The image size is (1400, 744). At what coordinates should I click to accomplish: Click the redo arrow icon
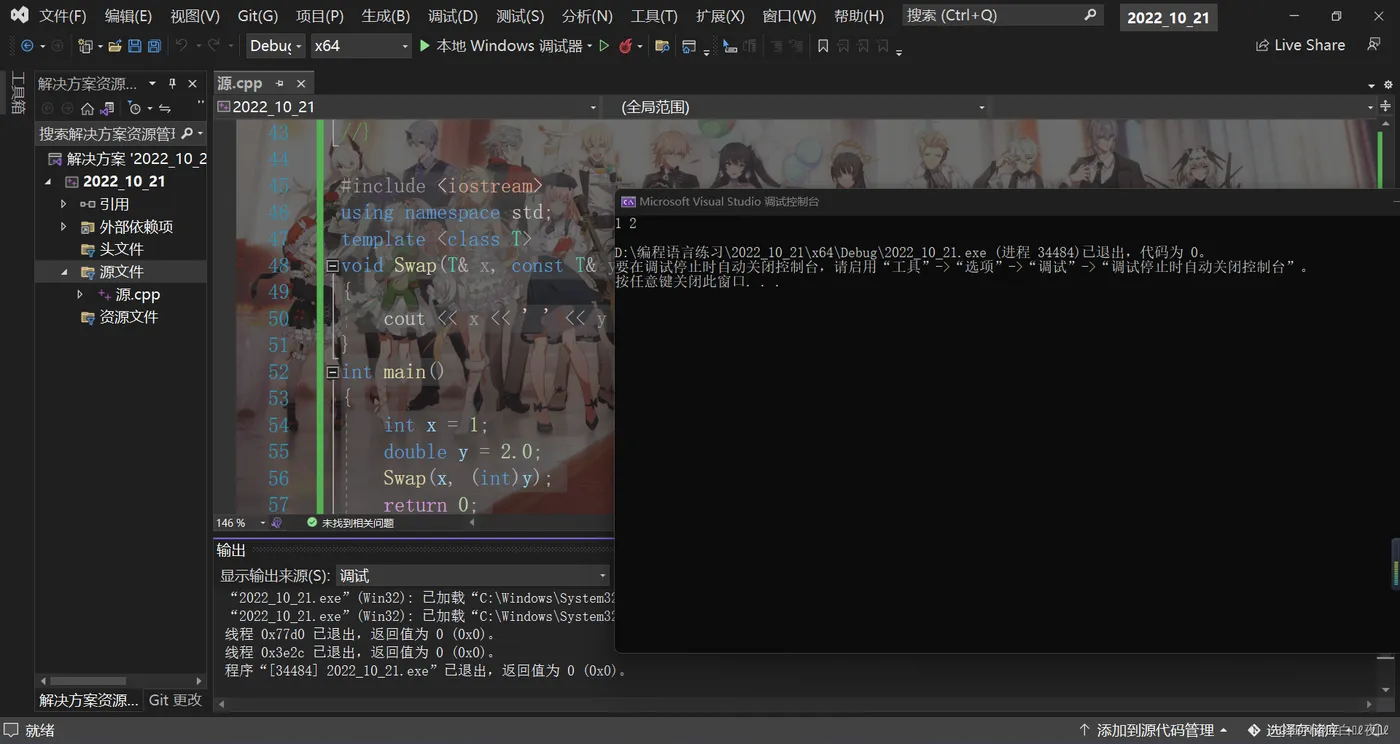click(214, 46)
